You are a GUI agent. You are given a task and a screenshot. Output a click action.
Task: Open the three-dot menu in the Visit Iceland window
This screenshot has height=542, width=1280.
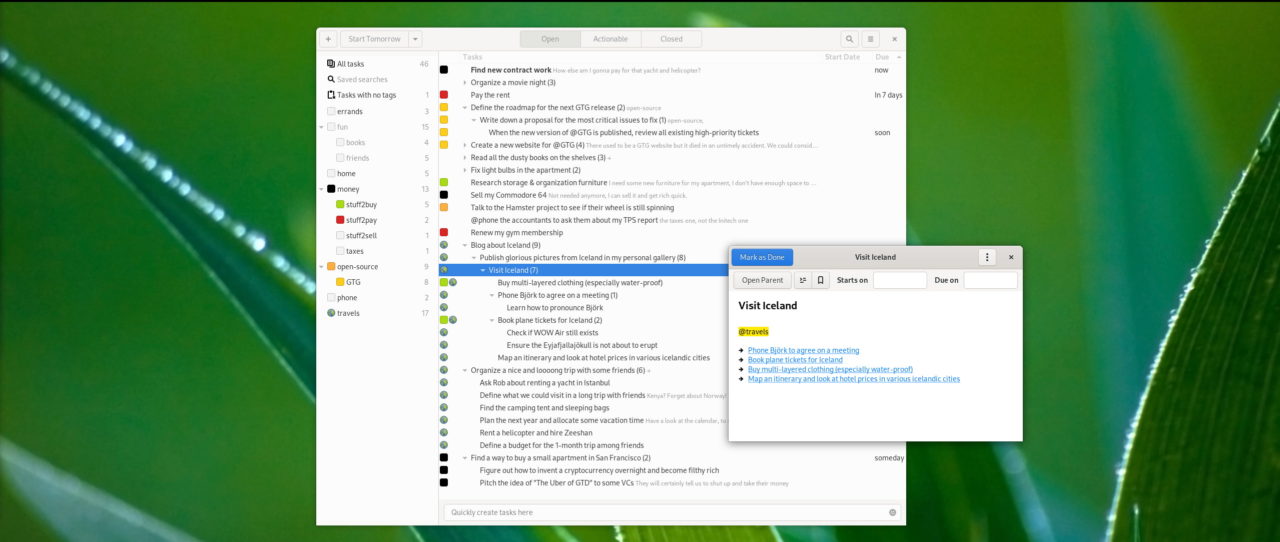tap(987, 257)
